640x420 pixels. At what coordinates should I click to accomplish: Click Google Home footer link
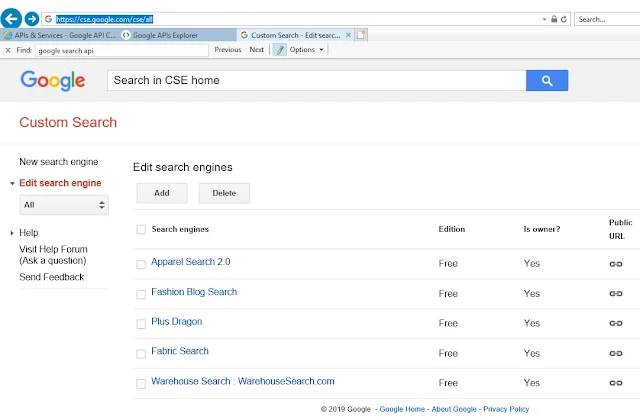click(402, 409)
